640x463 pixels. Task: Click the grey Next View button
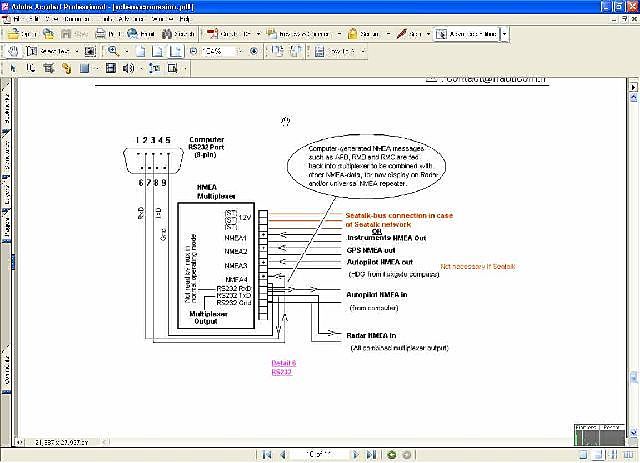(x=407, y=454)
